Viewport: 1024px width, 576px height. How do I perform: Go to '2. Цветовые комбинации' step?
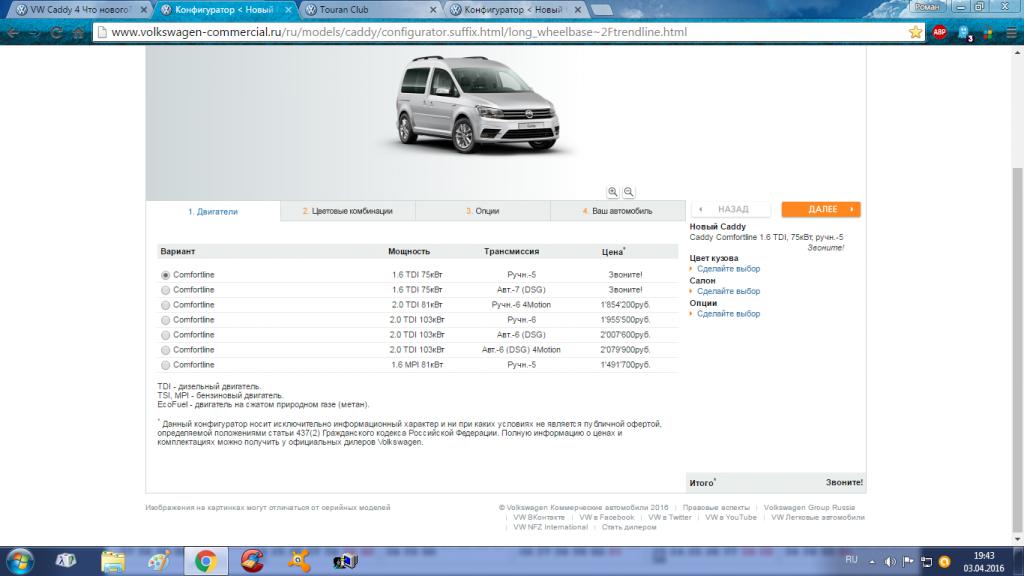click(x=347, y=211)
